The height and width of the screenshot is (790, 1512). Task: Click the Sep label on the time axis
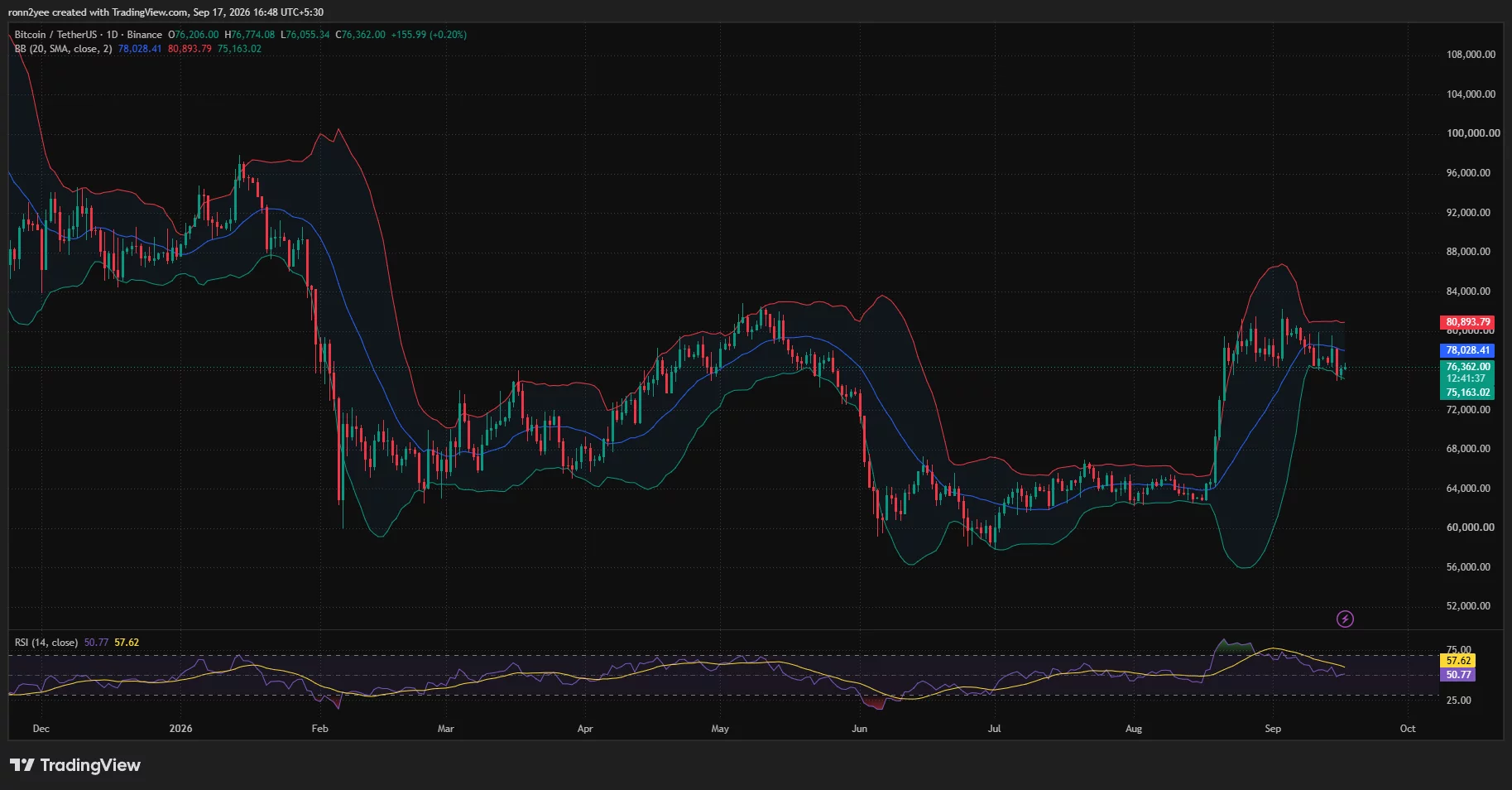click(x=1273, y=729)
